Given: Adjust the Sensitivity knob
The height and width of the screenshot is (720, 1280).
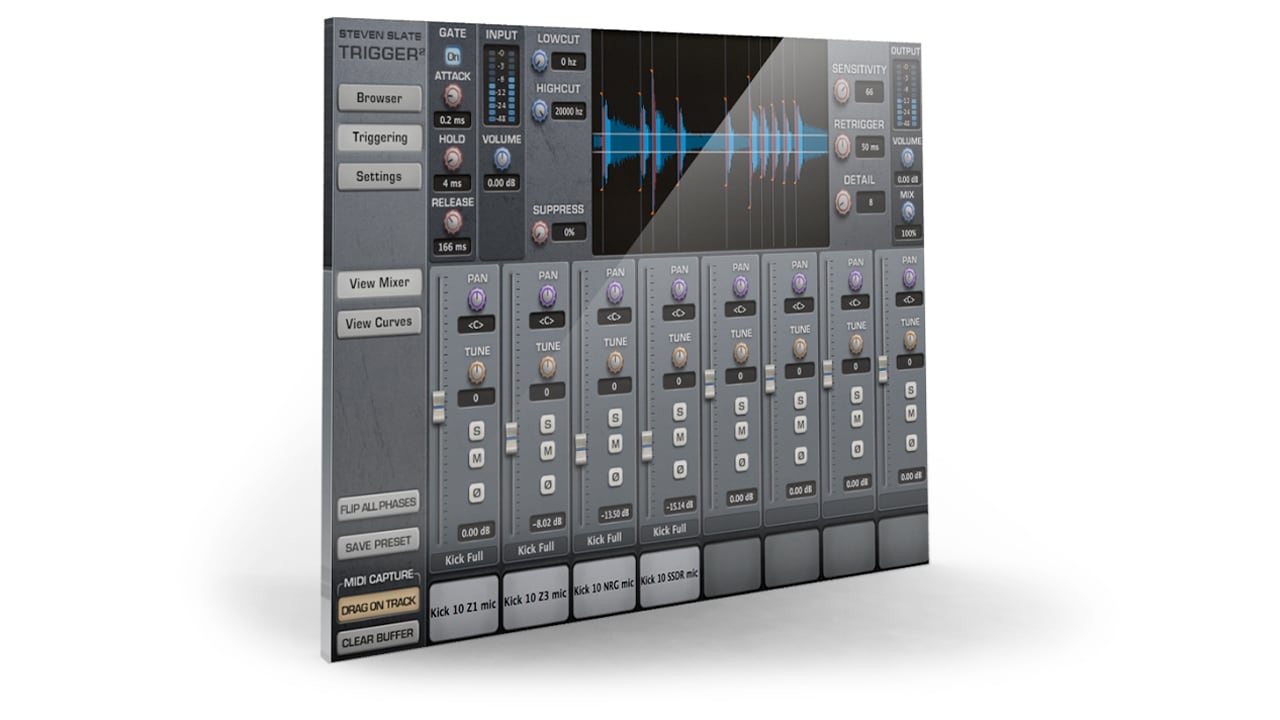Looking at the screenshot, I should [842, 91].
